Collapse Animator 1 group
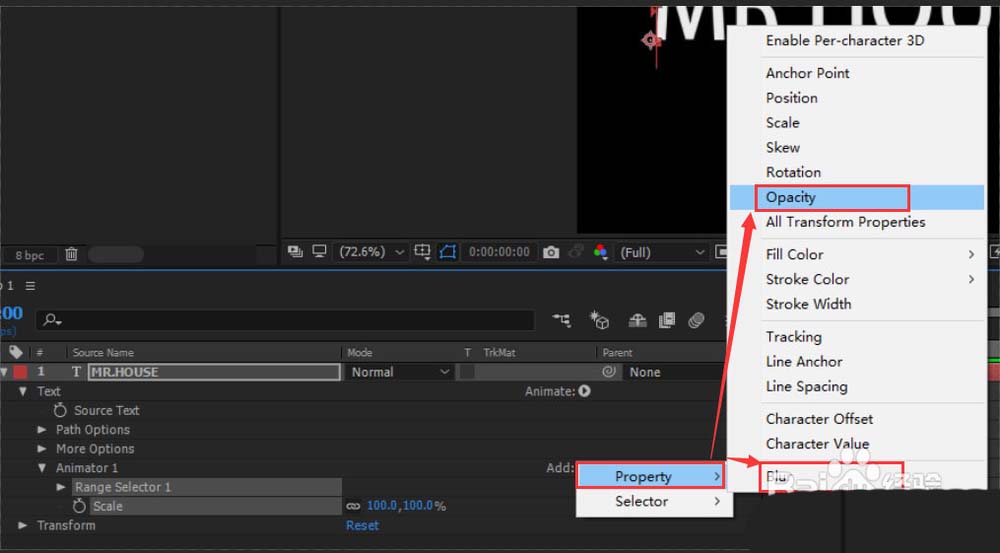1000x553 pixels. [x=42, y=468]
